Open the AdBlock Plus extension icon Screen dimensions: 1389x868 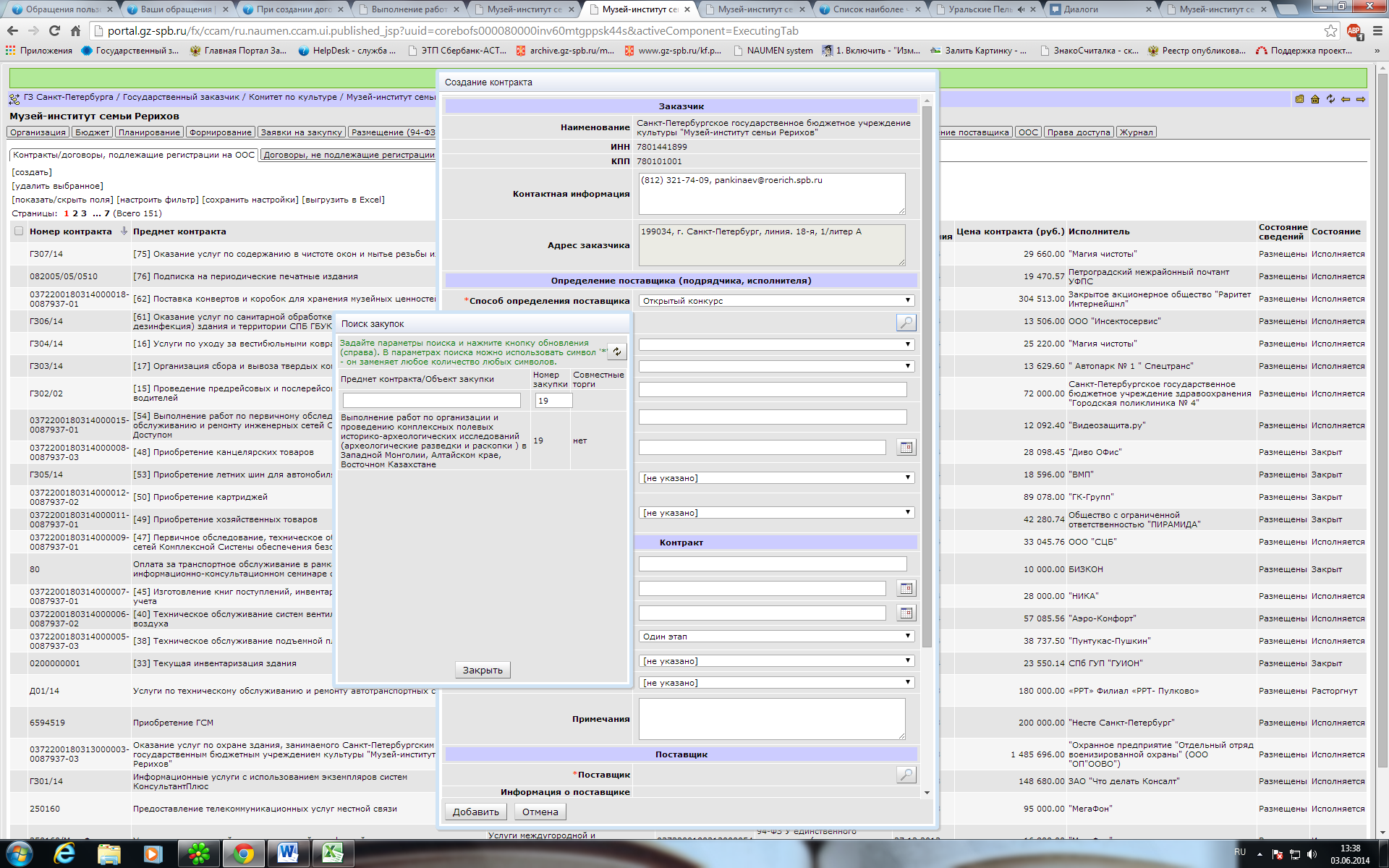(x=1354, y=31)
